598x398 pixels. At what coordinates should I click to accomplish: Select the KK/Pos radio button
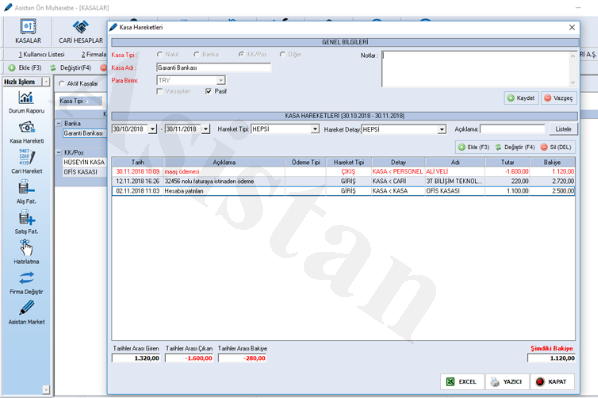pos(241,55)
